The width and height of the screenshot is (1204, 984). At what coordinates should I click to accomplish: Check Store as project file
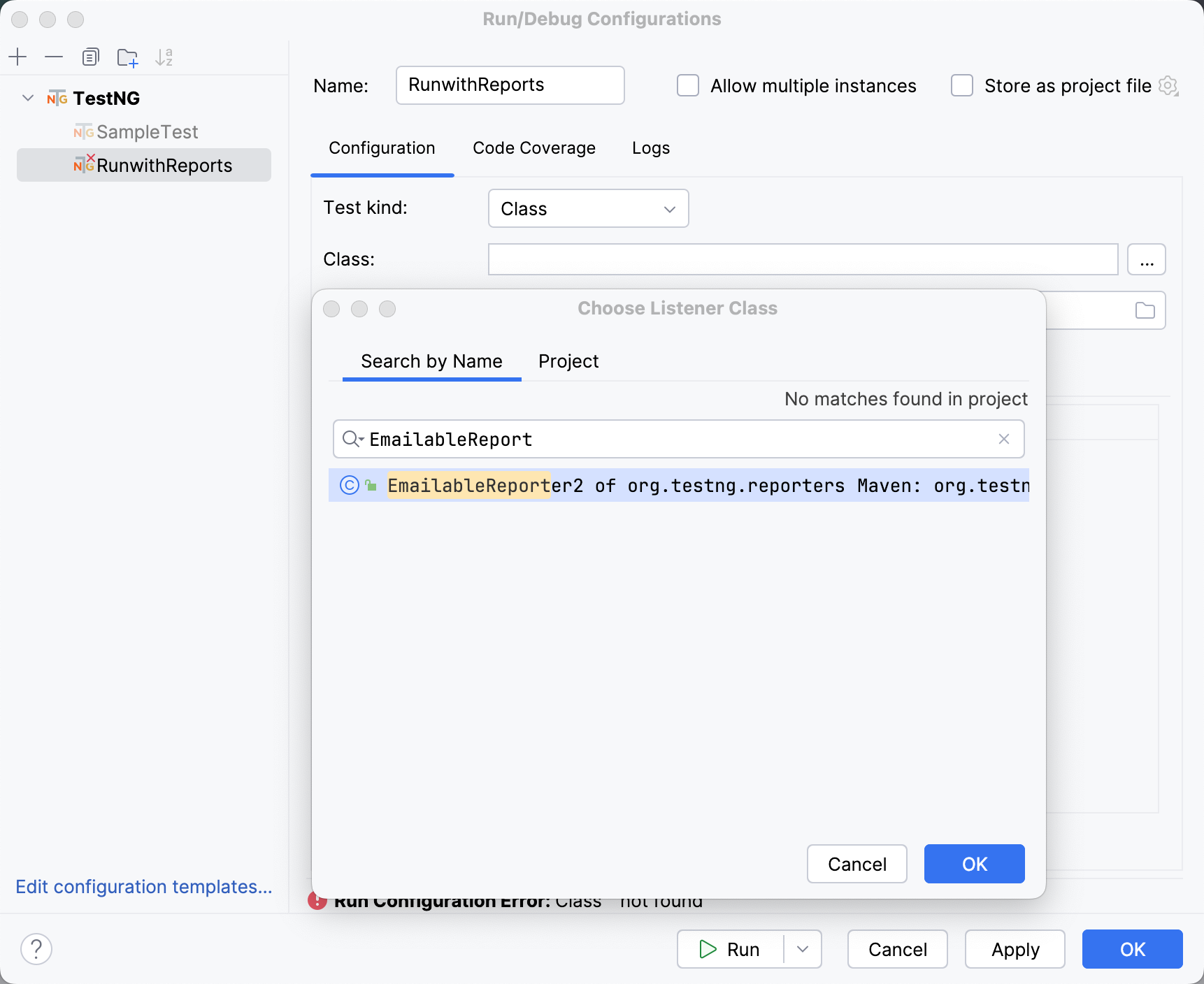coord(962,85)
